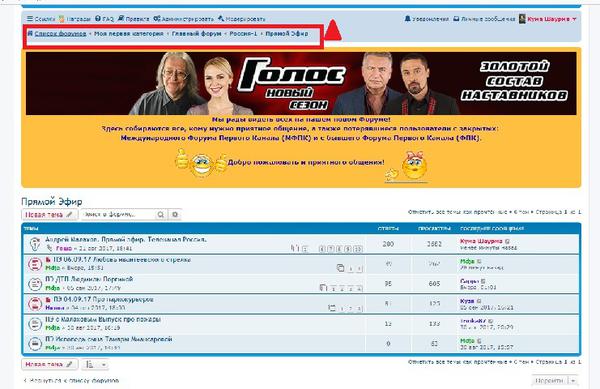Screen dimensions: 600x389
Task: Open the Награды menu item
Action: pyautogui.click(x=75, y=19)
